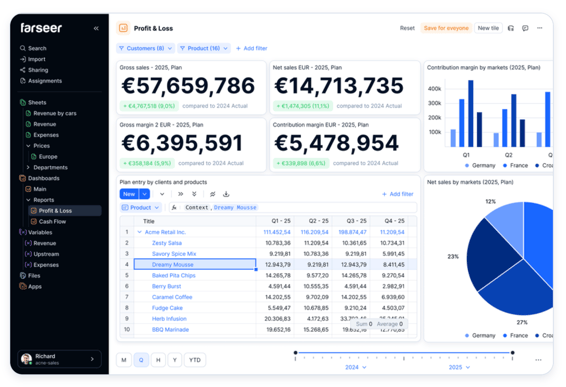Viewport: 566px width, 387px height.
Task: Open the Expenses sheet under Sheets
Action: [42, 135]
